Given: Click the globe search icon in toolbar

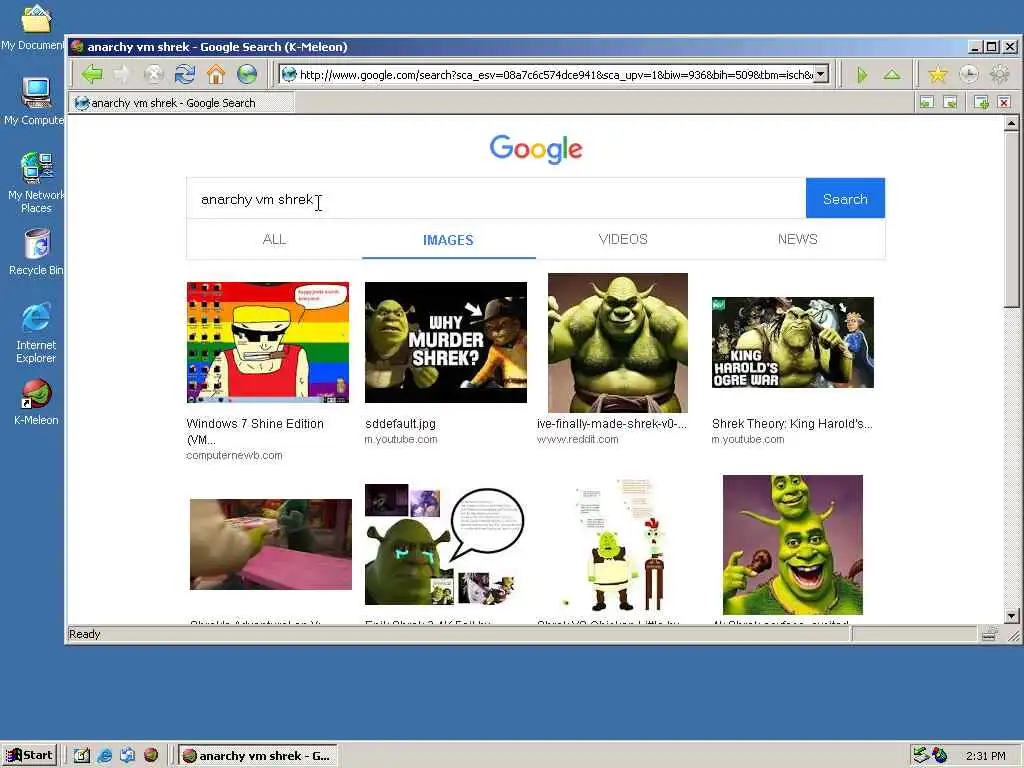Looking at the screenshot, I should tap(247, 74).
